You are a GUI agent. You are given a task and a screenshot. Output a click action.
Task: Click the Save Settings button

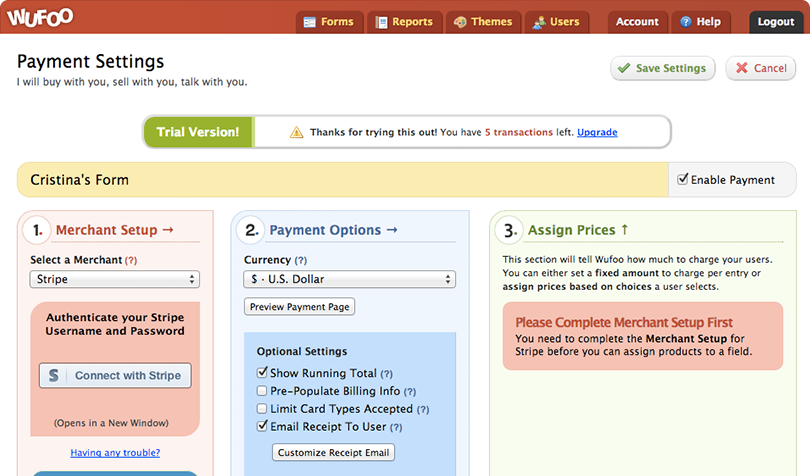[x=663, y=68]
